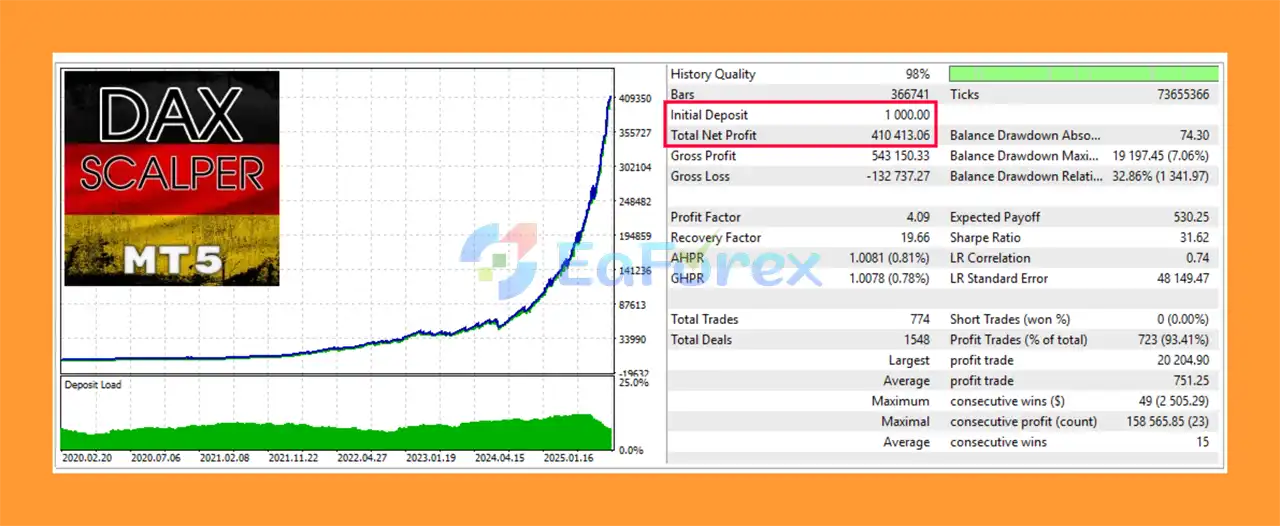
Task: Click the "Expected Payoff" label
Action: pyautogui.click(x=995, y=217)
